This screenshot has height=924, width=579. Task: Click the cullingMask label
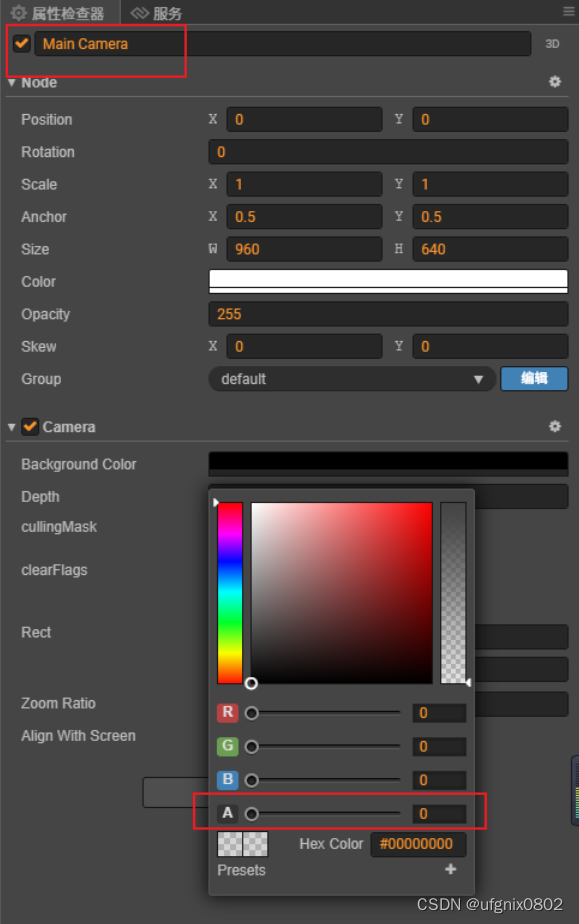(59, 527)
